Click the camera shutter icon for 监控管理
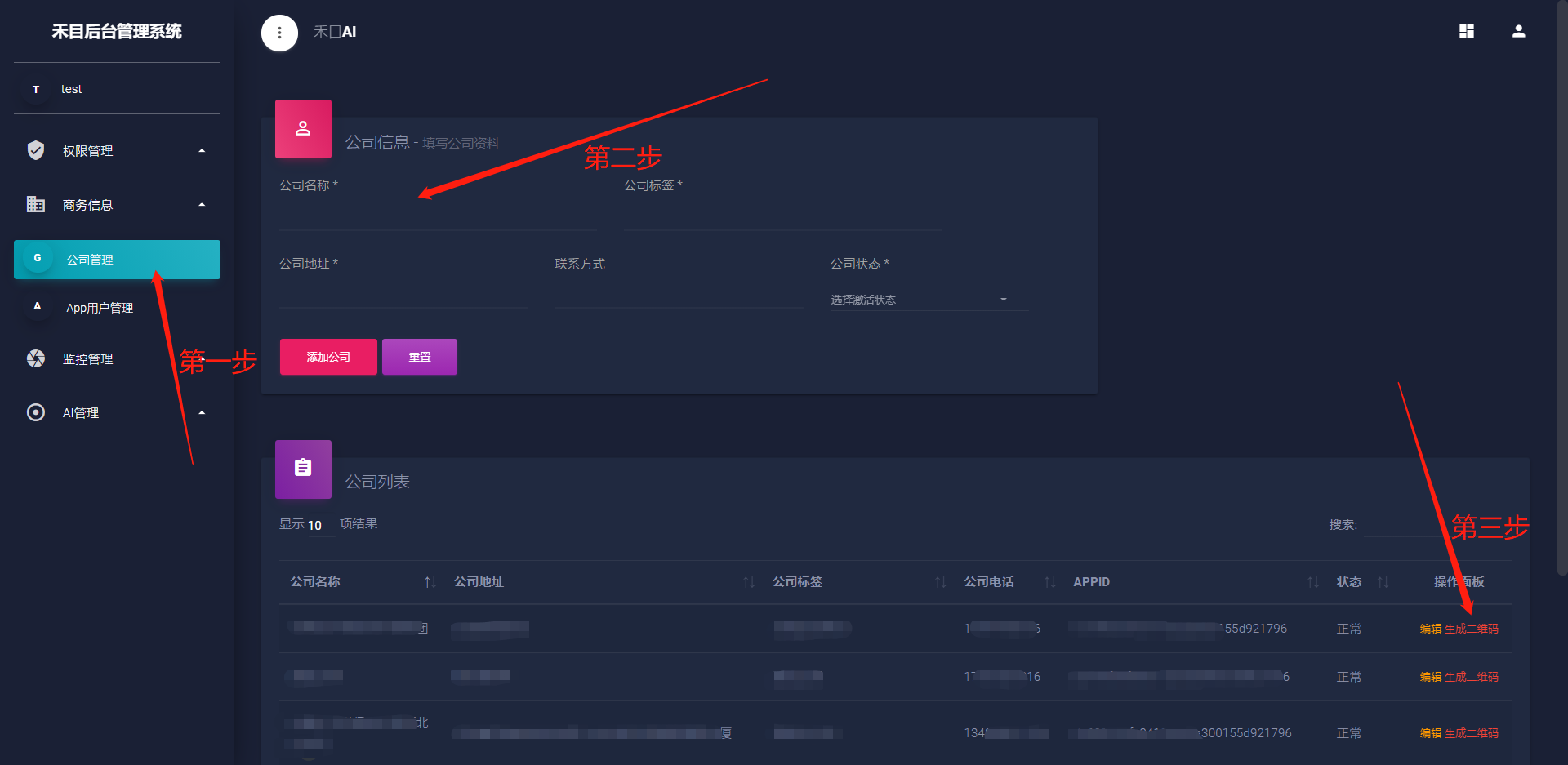Viewport: 1568px width, 765px height. [x=36, y=358]
